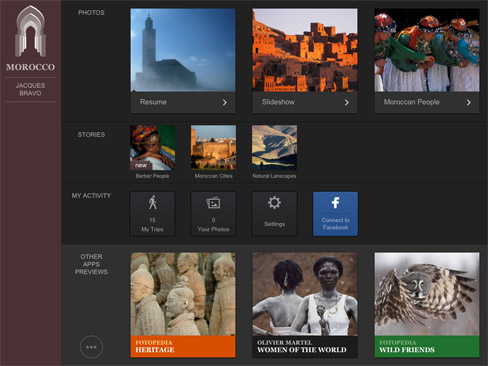
Task: Click the PHOTOS section heading
Action: pos(91,13)
